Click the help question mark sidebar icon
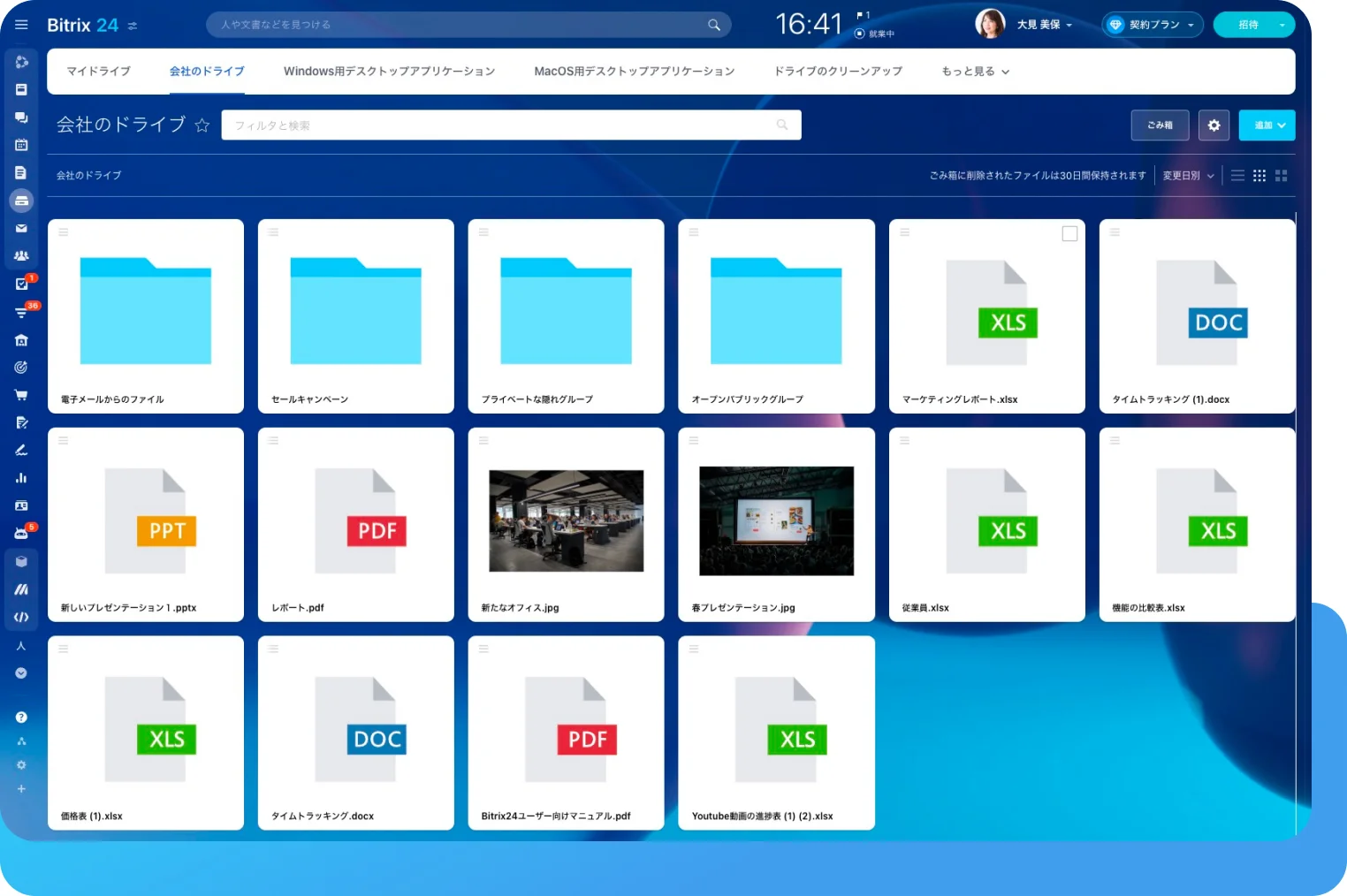The height and width of the screenshot is (896, 1347). click(21, 718)
